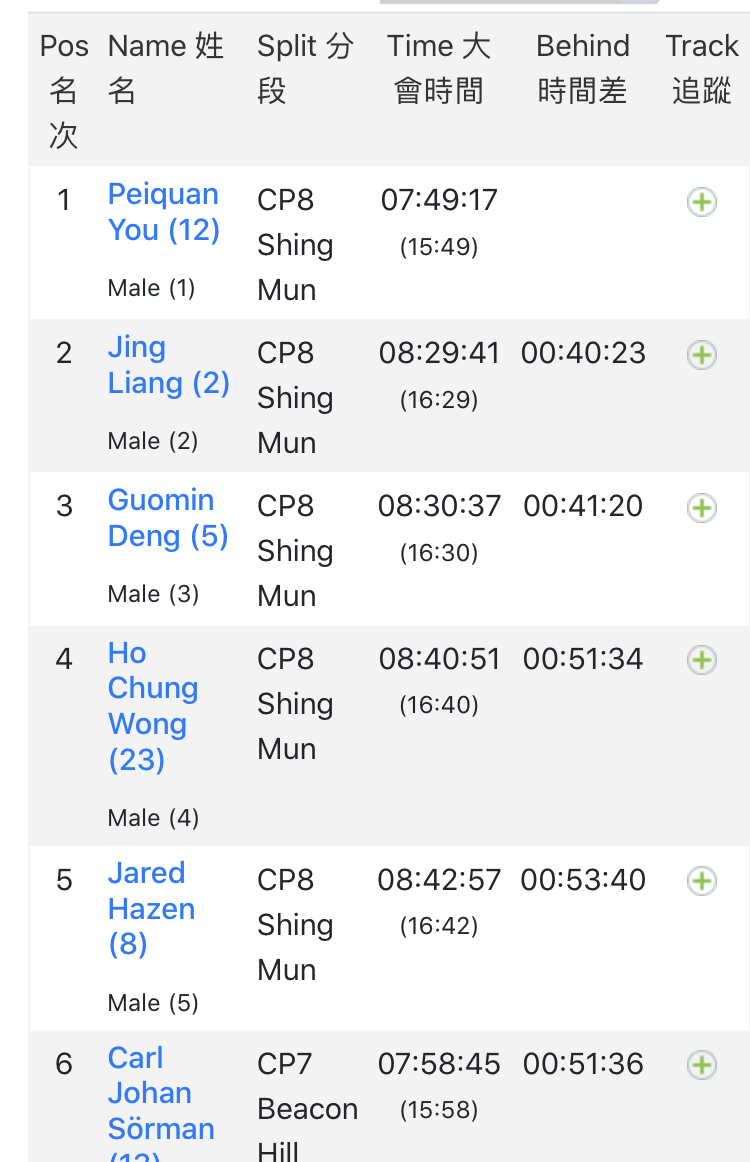Image resolution: width=750 pixels, height=1162 pixels.
Task: Sort by the Time 大會時間 column header
Action: [x=439, y=68]
